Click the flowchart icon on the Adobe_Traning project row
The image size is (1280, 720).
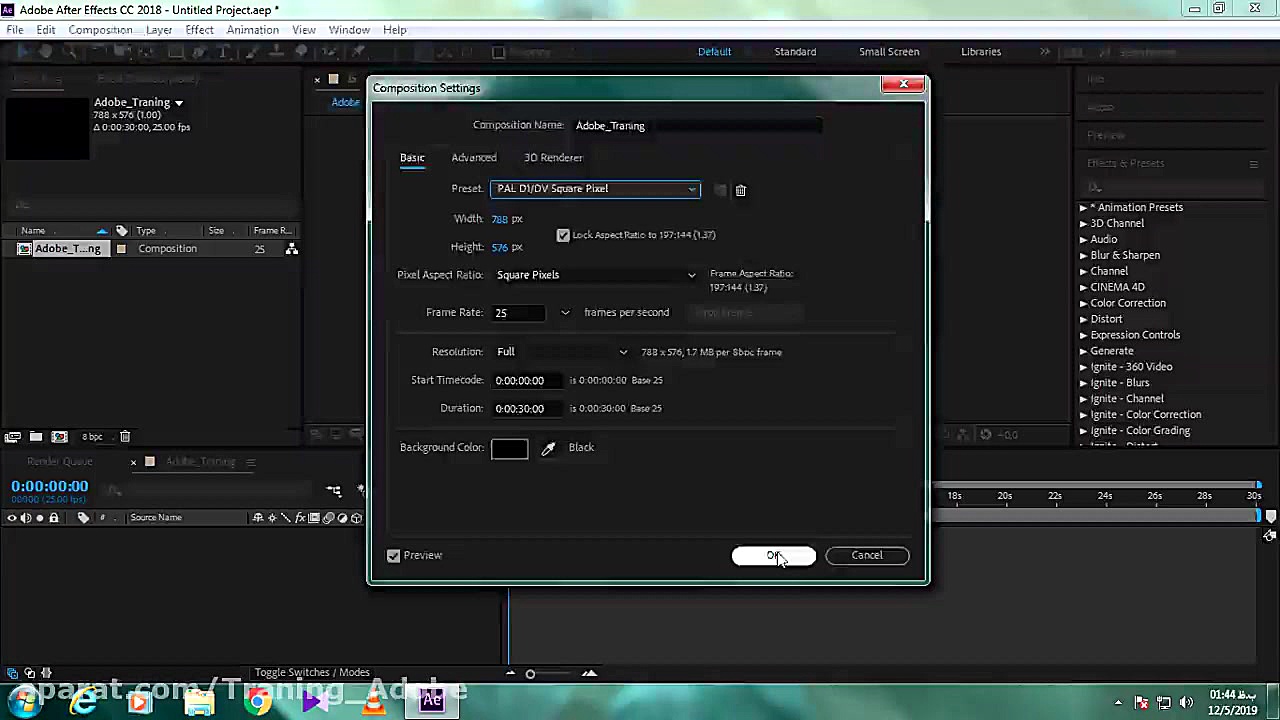292,249
